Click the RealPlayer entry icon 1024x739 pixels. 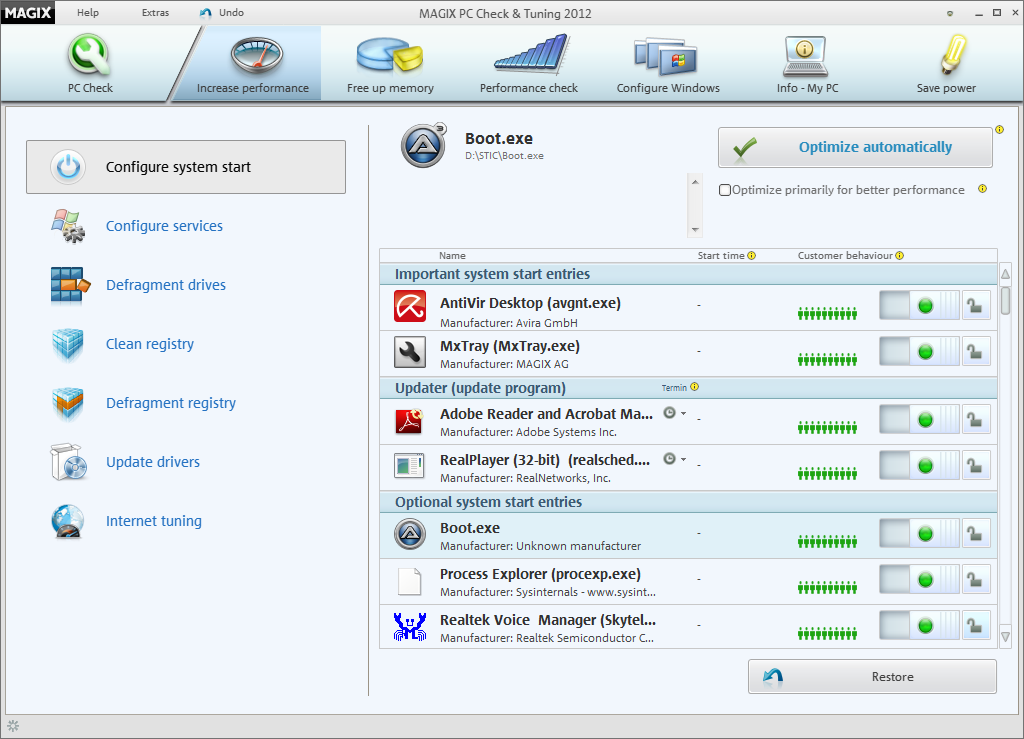tap(409, 466)
